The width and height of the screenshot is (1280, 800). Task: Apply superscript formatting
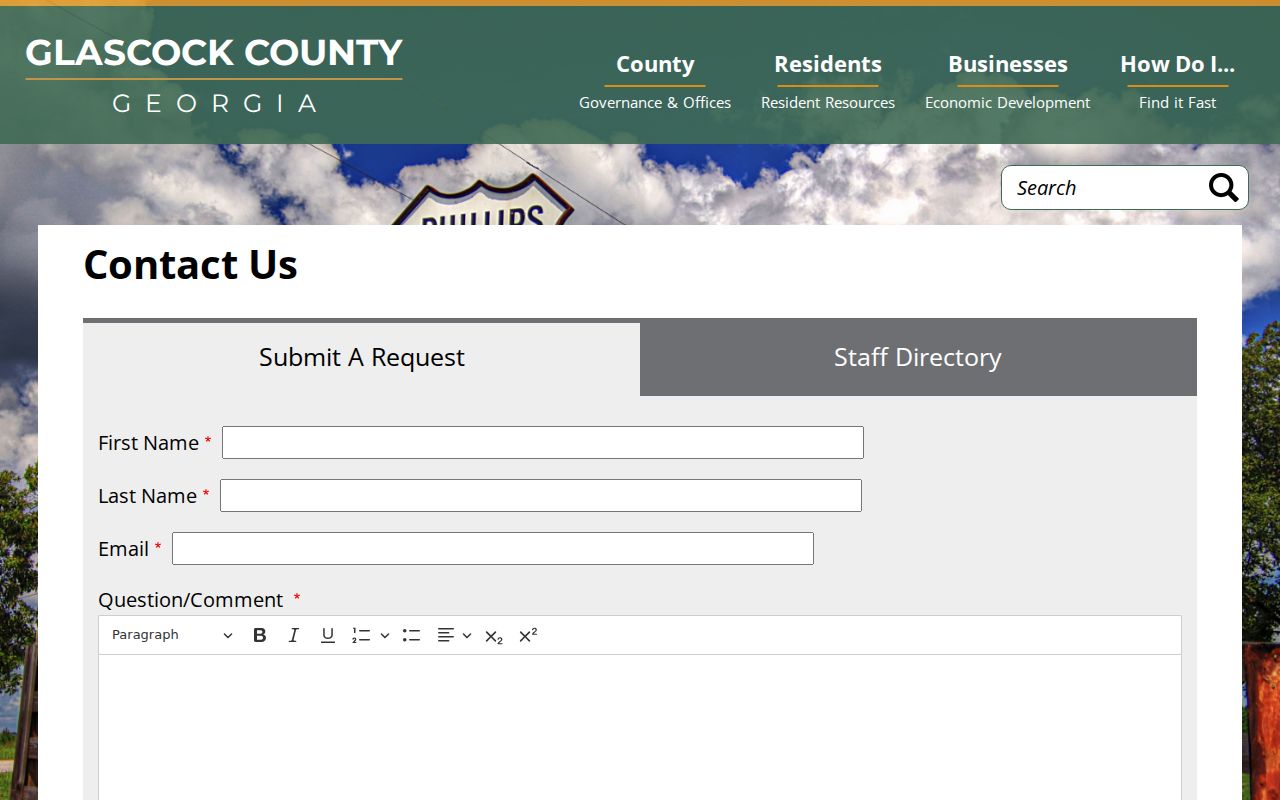pos(528,635)
